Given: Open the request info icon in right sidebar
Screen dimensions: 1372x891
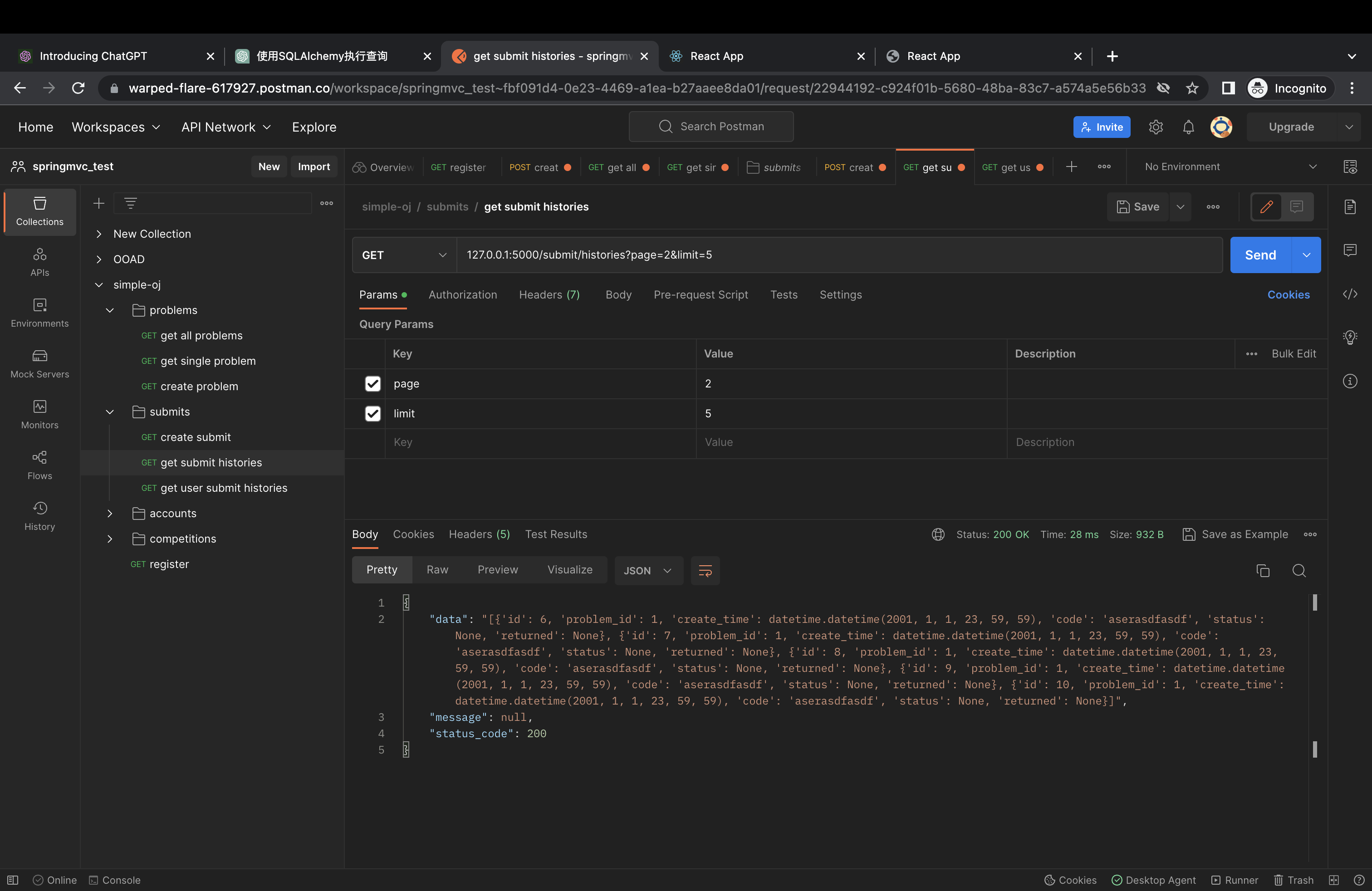Looking at the screenshot, I should (1350, 381).
